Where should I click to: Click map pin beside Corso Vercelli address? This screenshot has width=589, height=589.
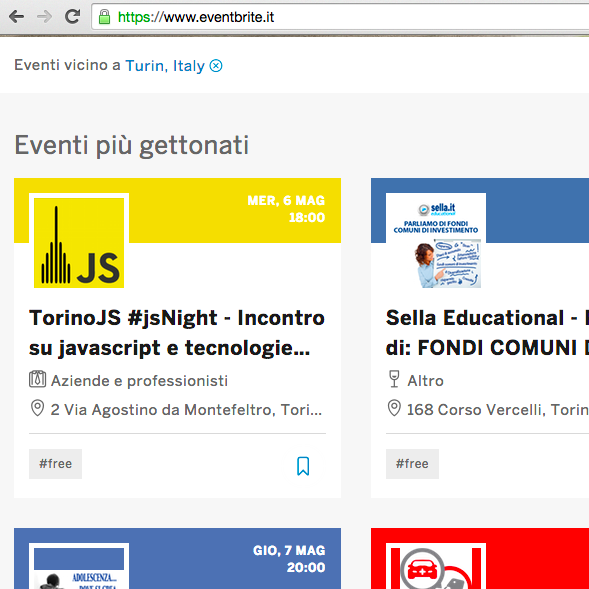tap(394, 408)
